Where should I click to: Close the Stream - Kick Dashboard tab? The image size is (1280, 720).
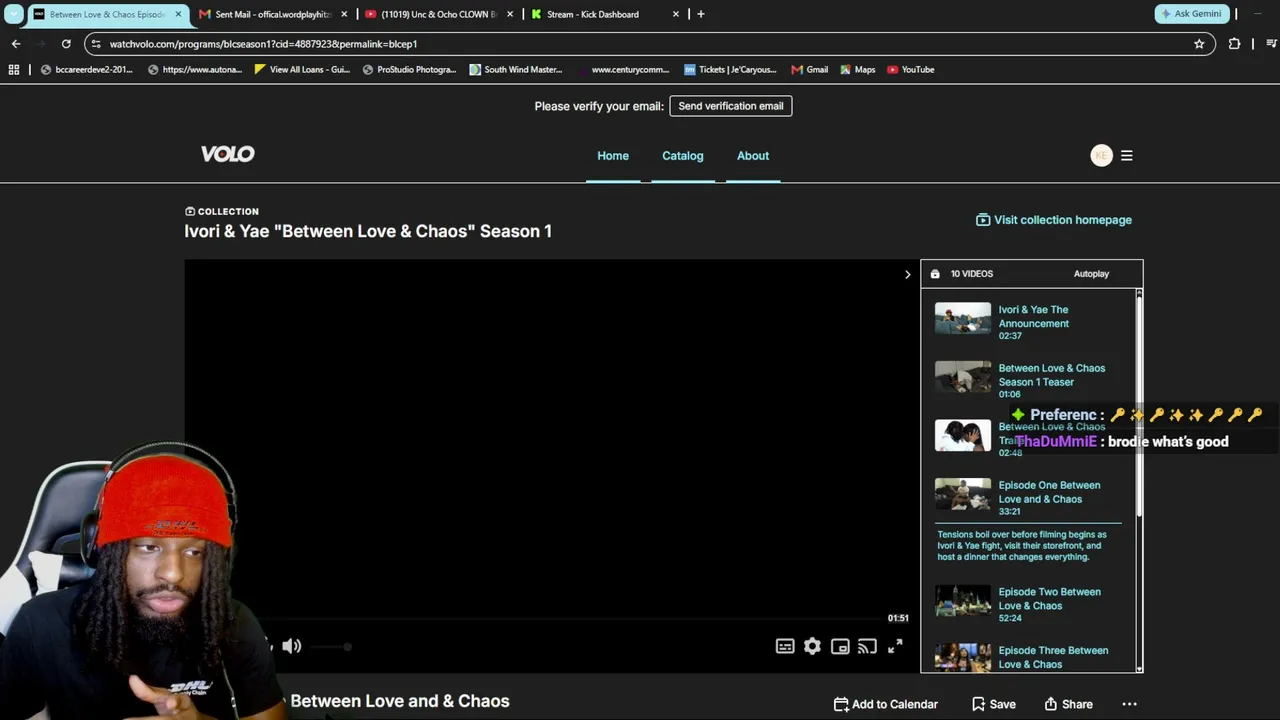coord(675,14)
